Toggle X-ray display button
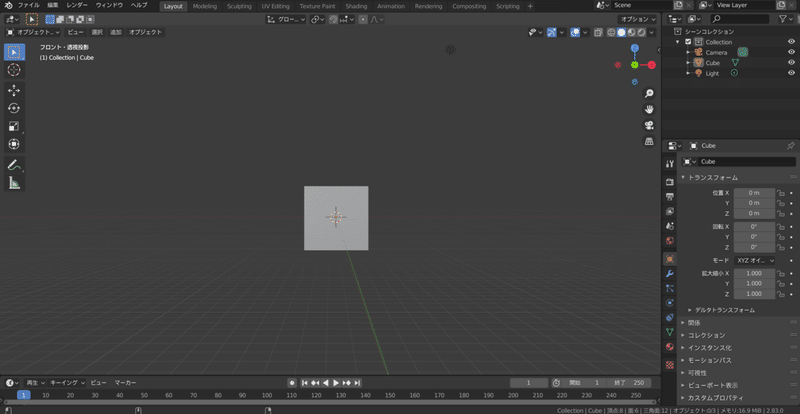The image size is (800, 414). 598,32
